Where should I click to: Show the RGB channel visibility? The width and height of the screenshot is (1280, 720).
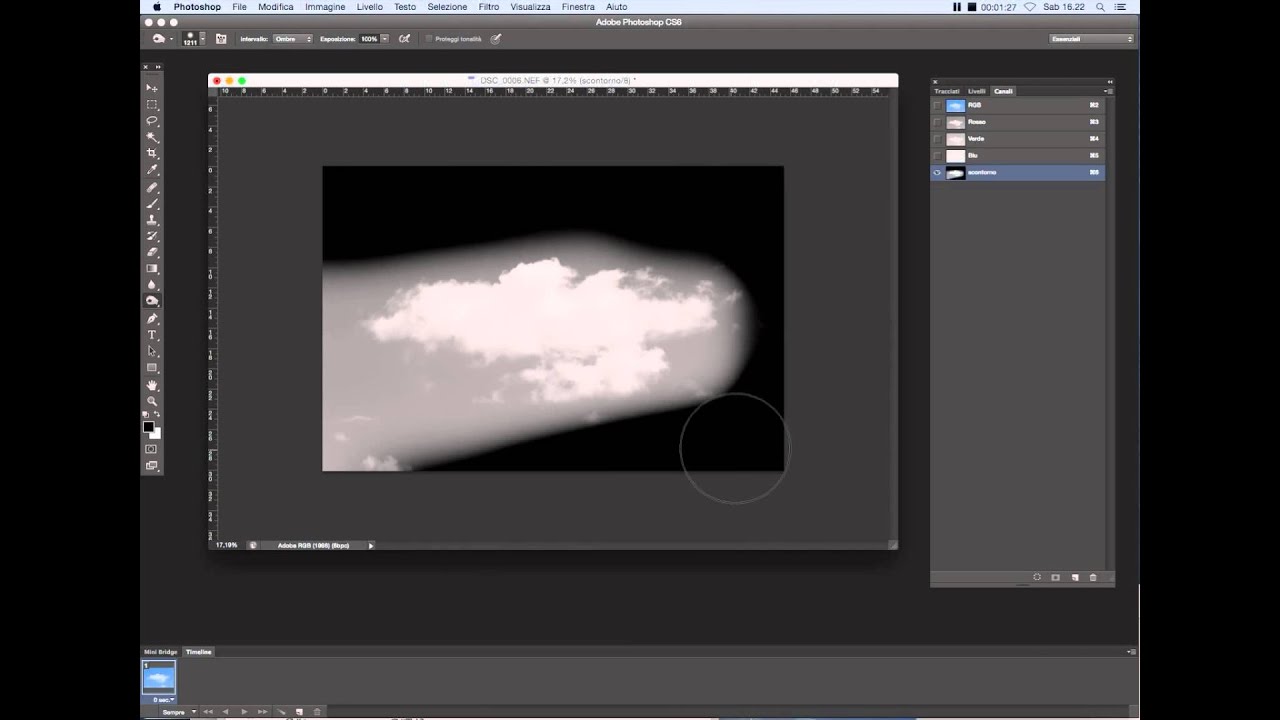point(937,105)
